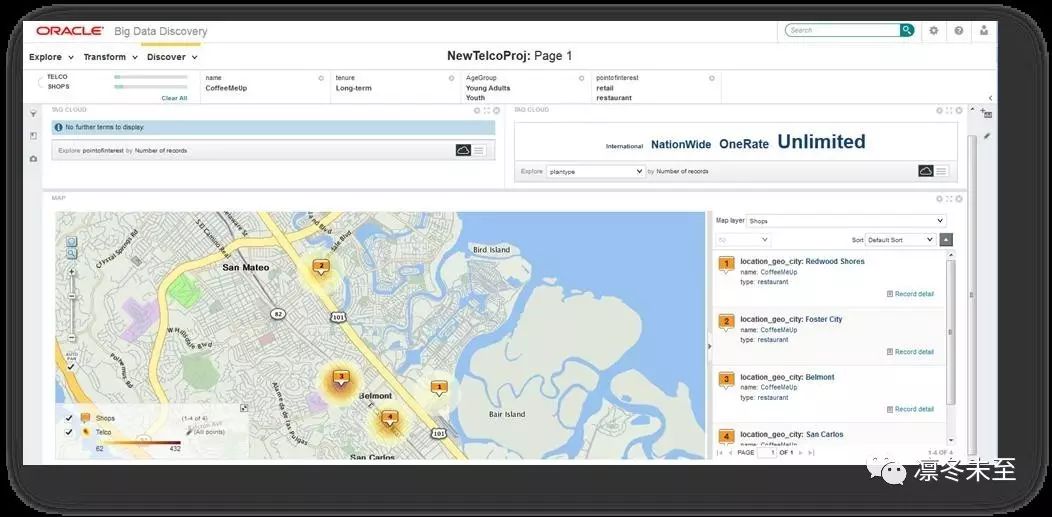The image size is (1052, 517).
Task: Click map marker number 2
Action: click(321, 267)
